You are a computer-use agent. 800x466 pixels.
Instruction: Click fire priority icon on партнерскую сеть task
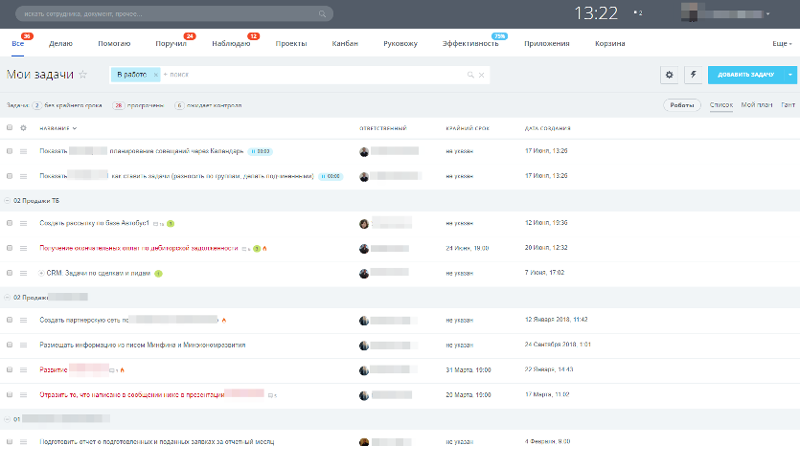223,320
